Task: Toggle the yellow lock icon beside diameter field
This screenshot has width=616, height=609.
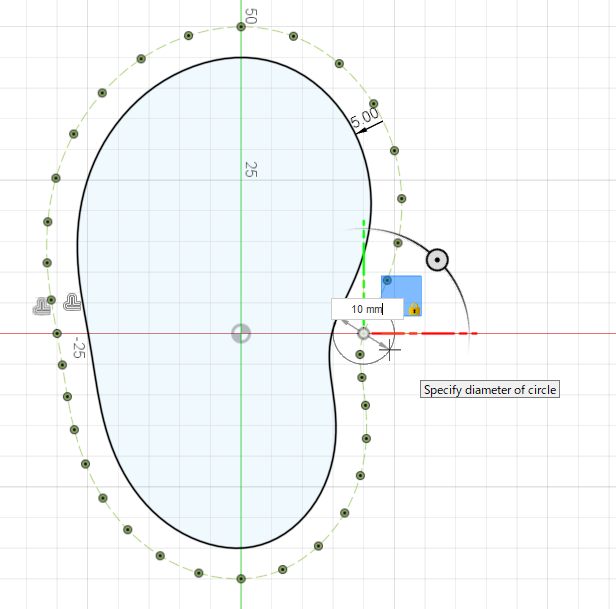Action: [x=414, y=309]
